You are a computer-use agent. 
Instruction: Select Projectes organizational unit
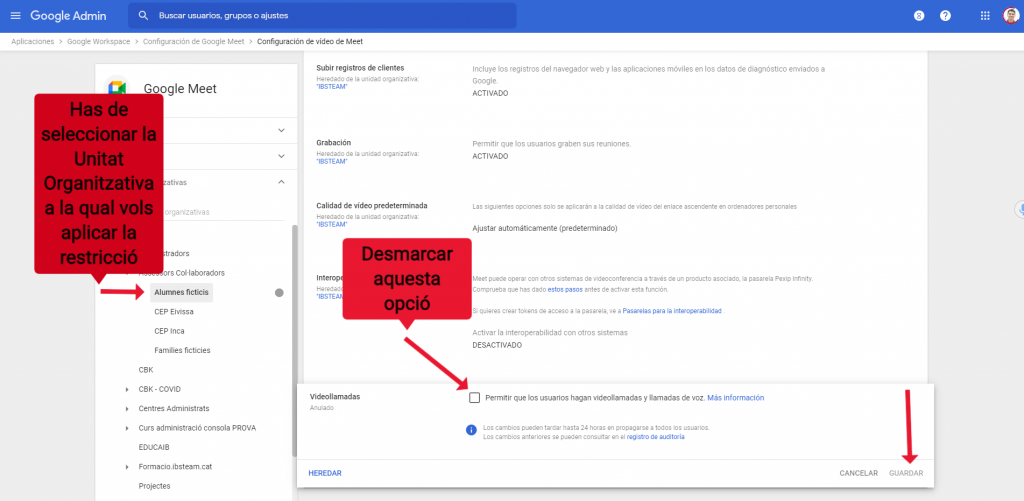tap(154, 486)
